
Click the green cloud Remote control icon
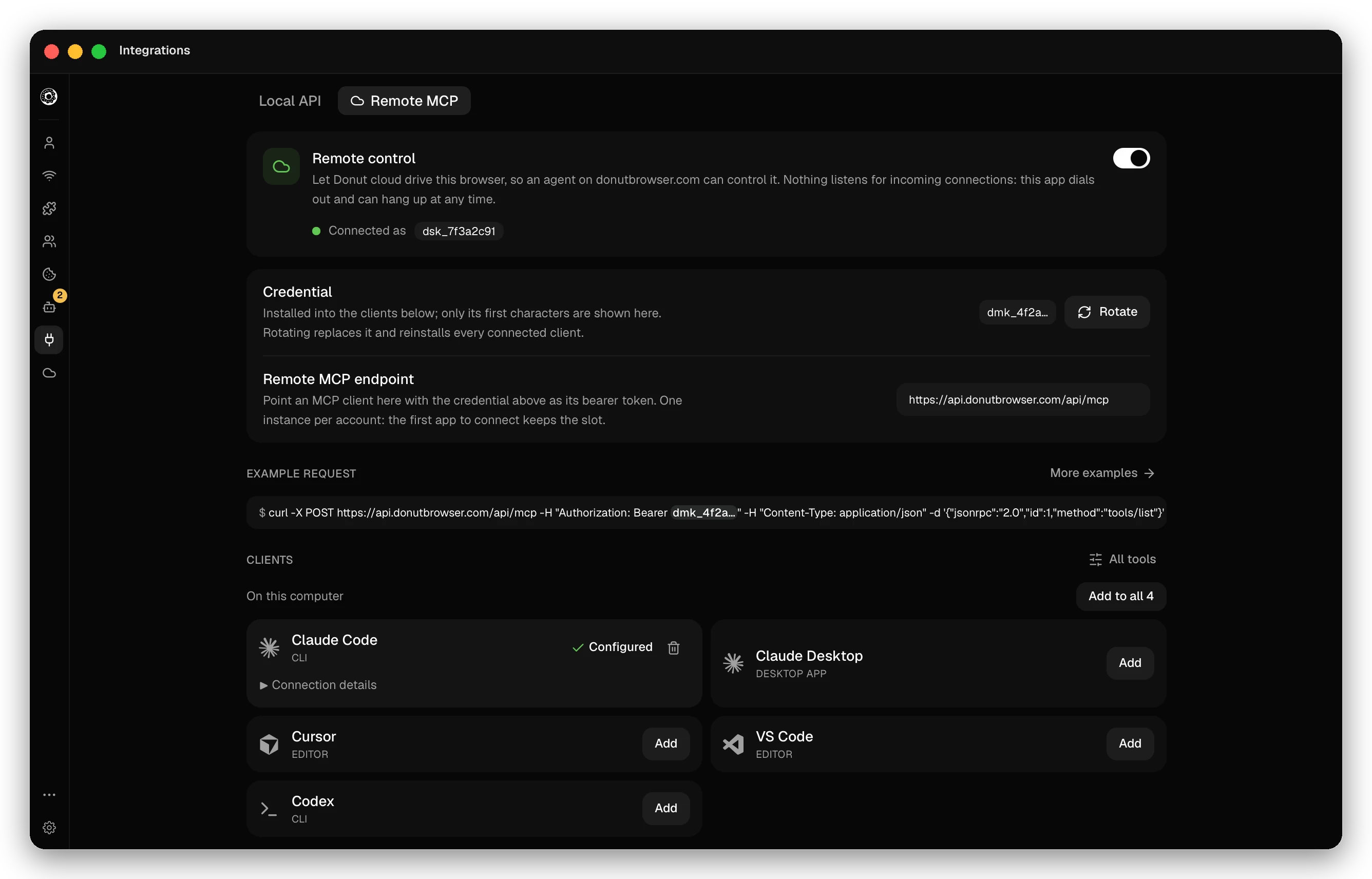pos(281,166)
